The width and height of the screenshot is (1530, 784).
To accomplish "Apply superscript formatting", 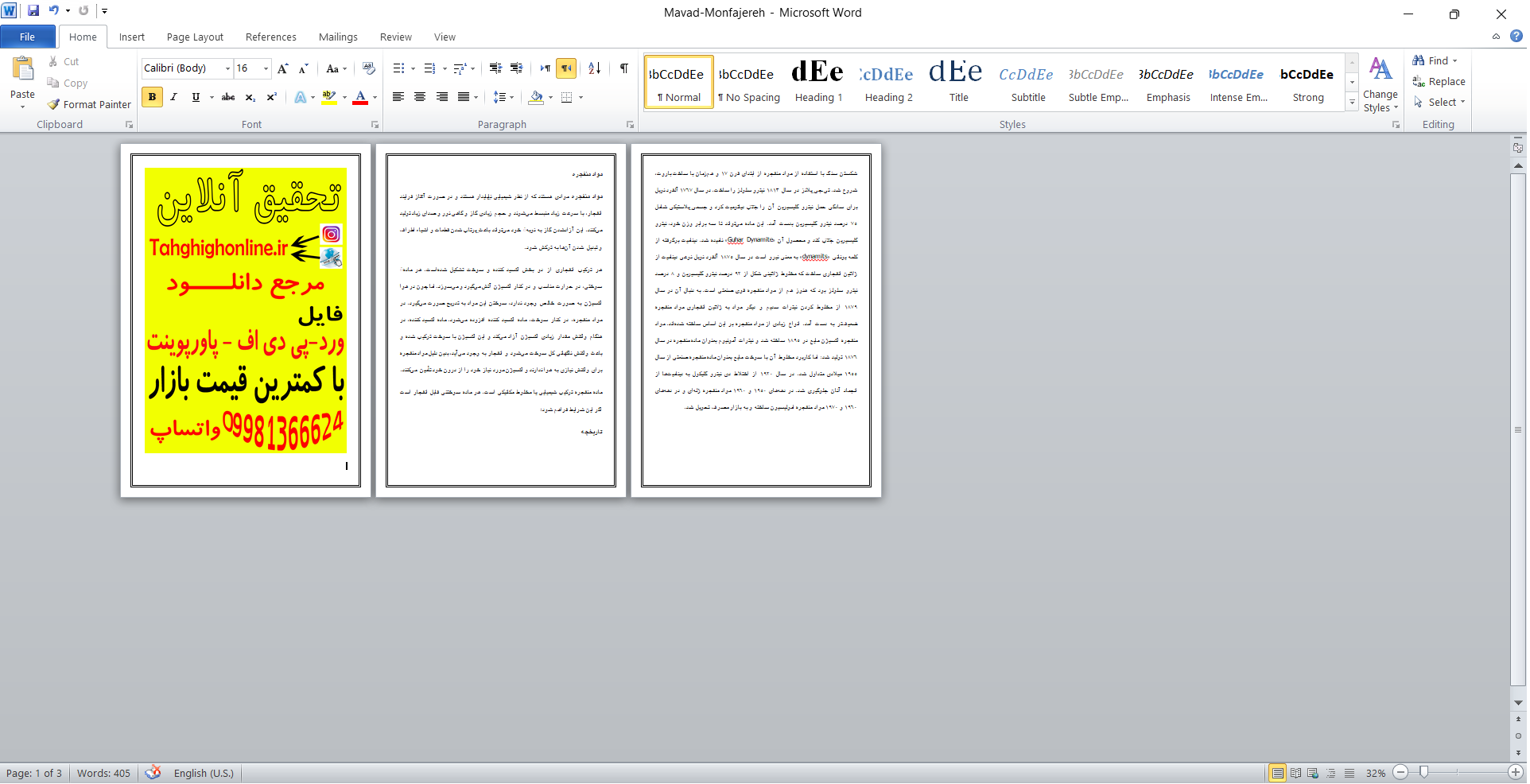I will [271, 97].
